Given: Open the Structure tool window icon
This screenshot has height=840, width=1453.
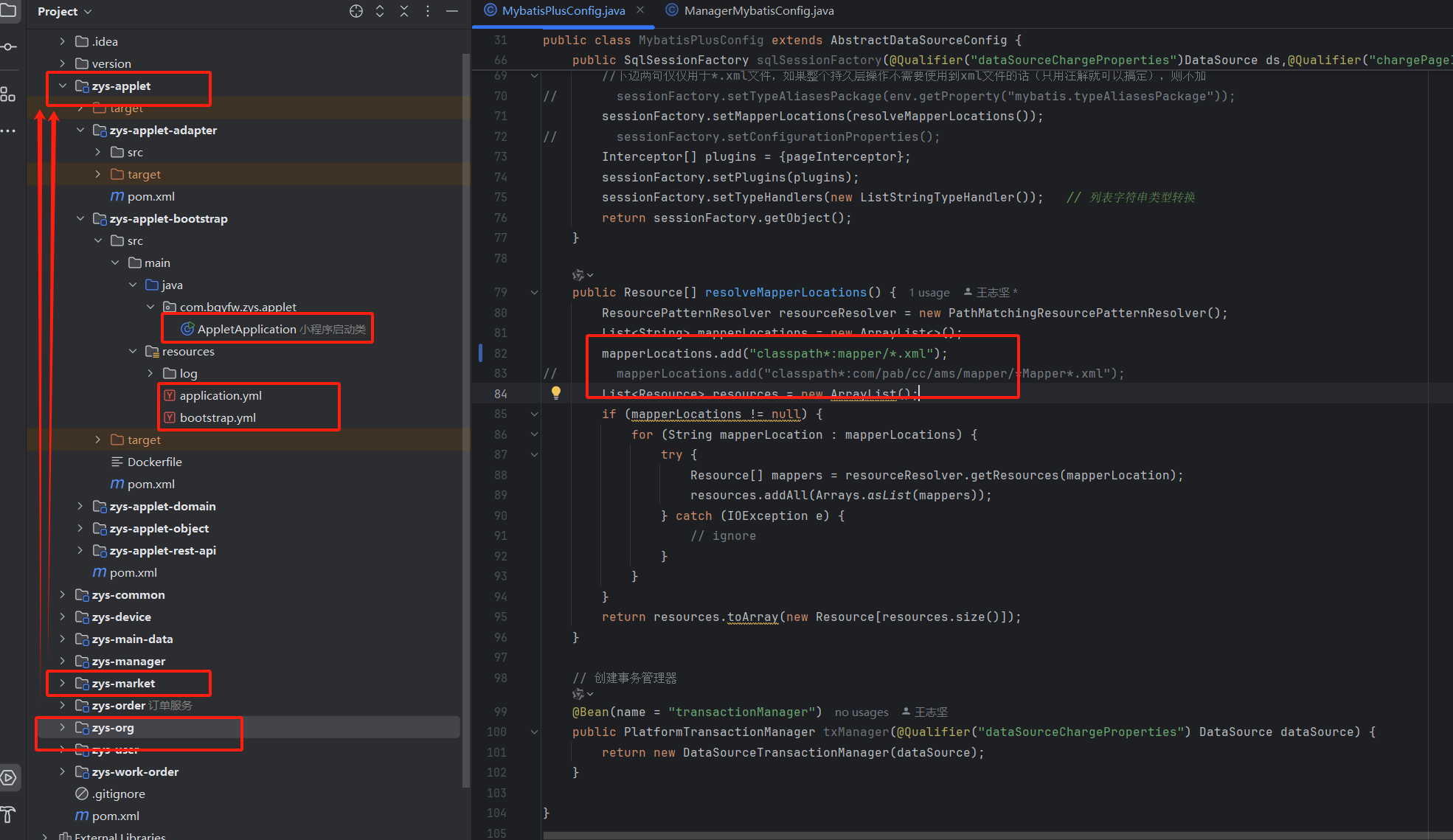Looking at the screenshot, I should (x=8, y=94).
